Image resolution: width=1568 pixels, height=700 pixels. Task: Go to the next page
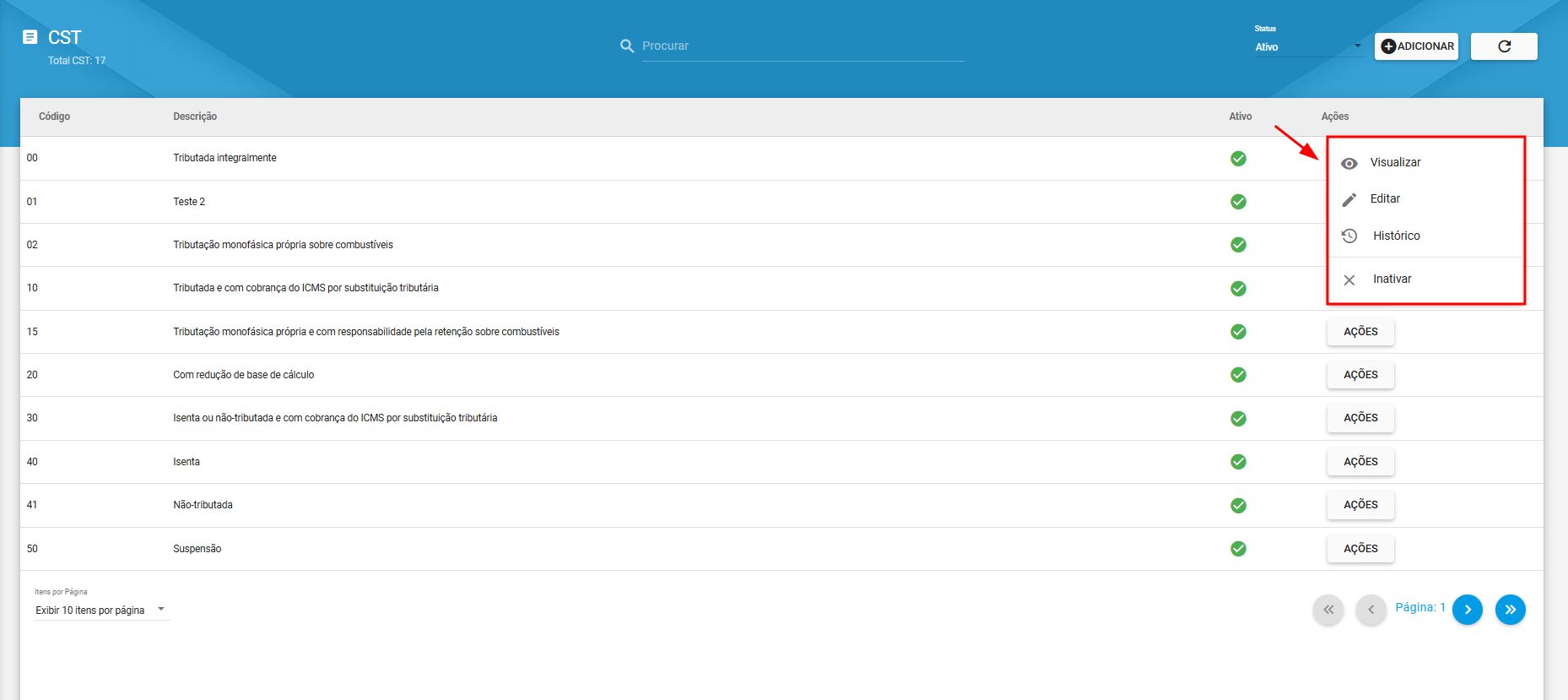click(1468, 610)
